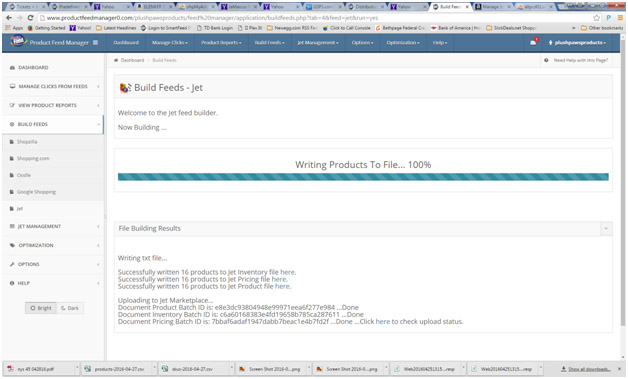This screenshot has width=628, height=379.
Task: Click the blue P extension icon
Action: tap(608, 18)
